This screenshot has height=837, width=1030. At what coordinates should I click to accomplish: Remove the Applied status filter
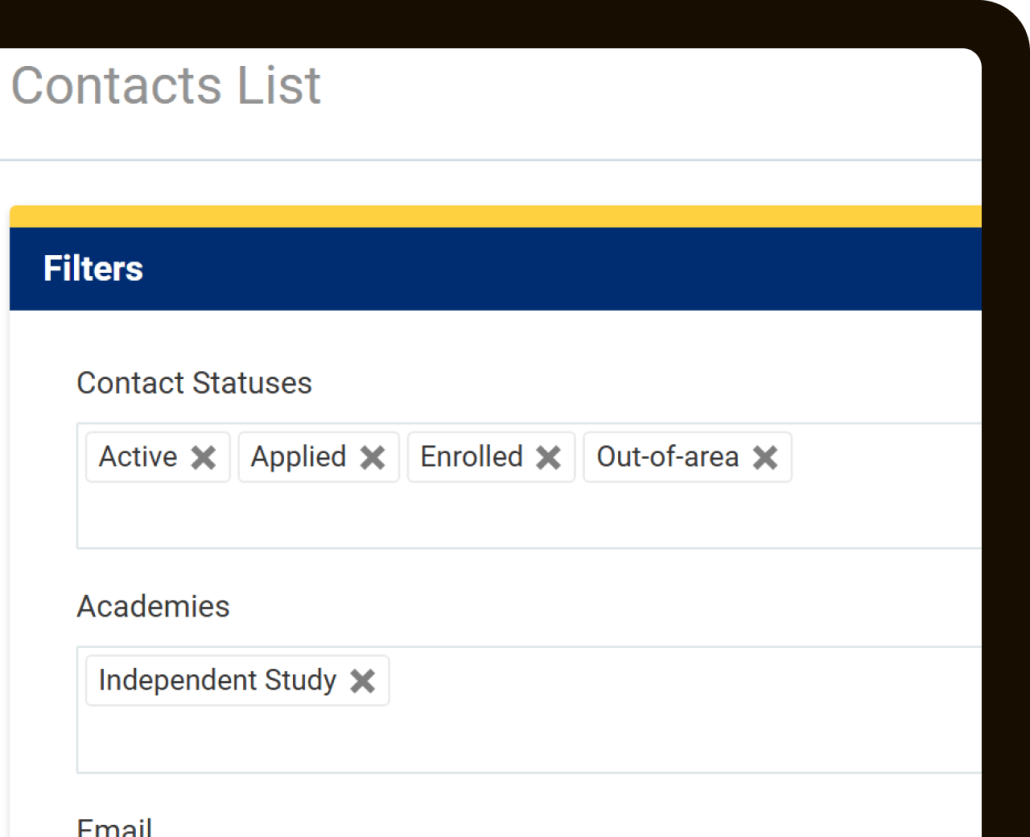(374, 457)
